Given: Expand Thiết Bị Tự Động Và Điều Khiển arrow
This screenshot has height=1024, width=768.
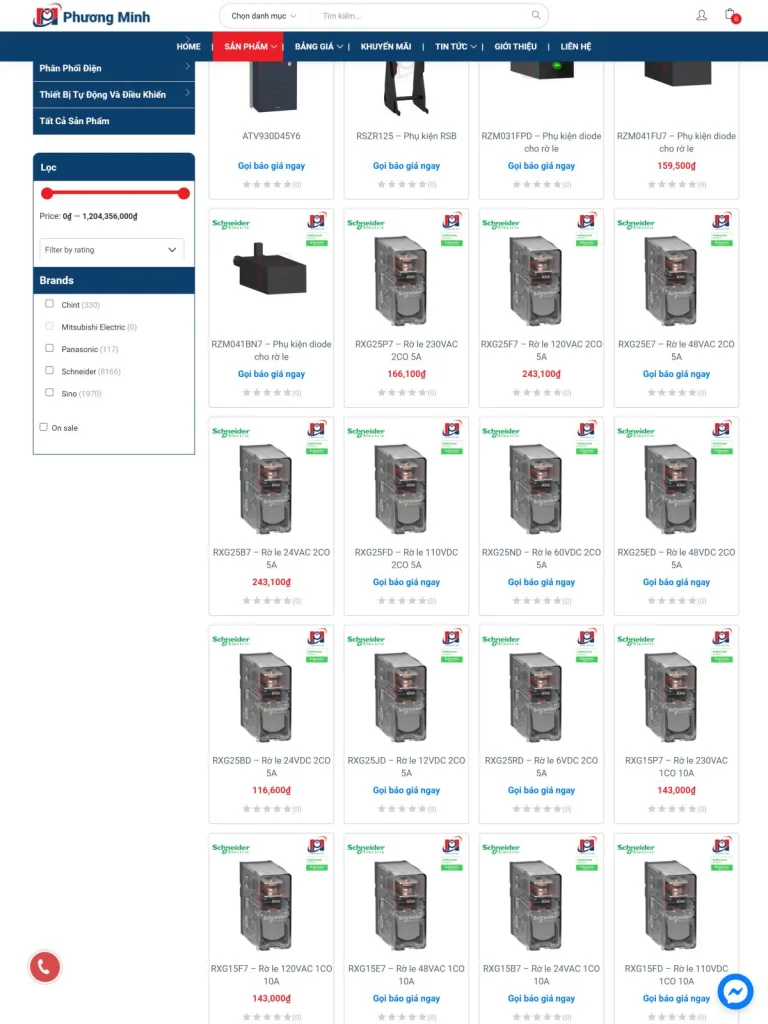Looking at the screenshot, I should coord(187,93).
